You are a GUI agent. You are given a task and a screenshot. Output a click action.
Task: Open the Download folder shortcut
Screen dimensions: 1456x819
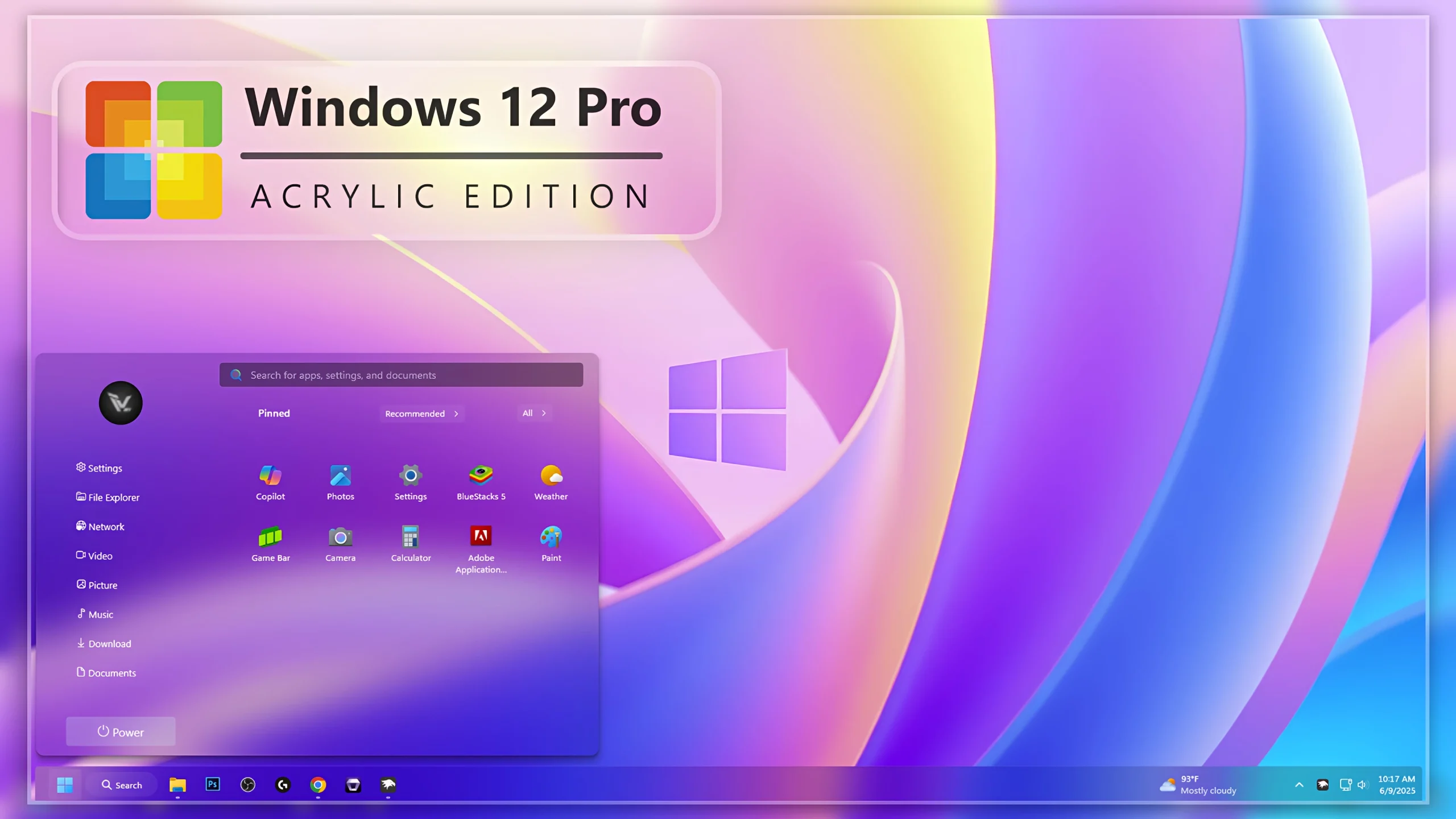104,644
